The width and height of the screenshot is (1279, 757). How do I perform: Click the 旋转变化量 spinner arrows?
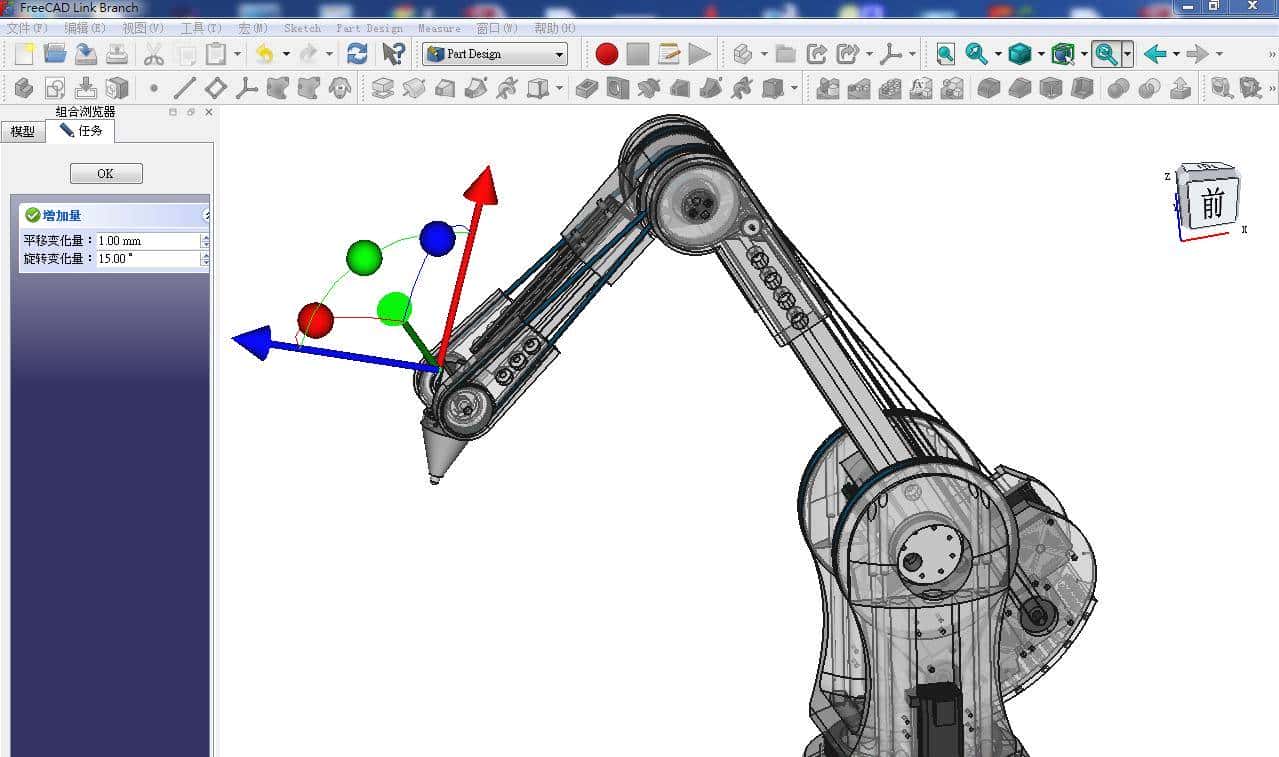click(x=206, y=259)
